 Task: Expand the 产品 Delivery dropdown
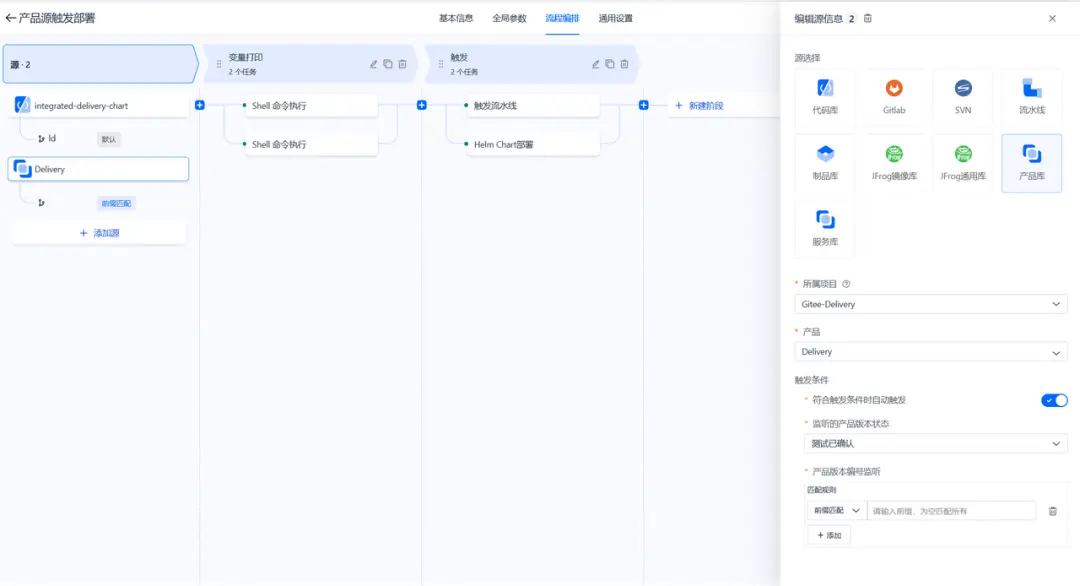(x=931, y=352)
